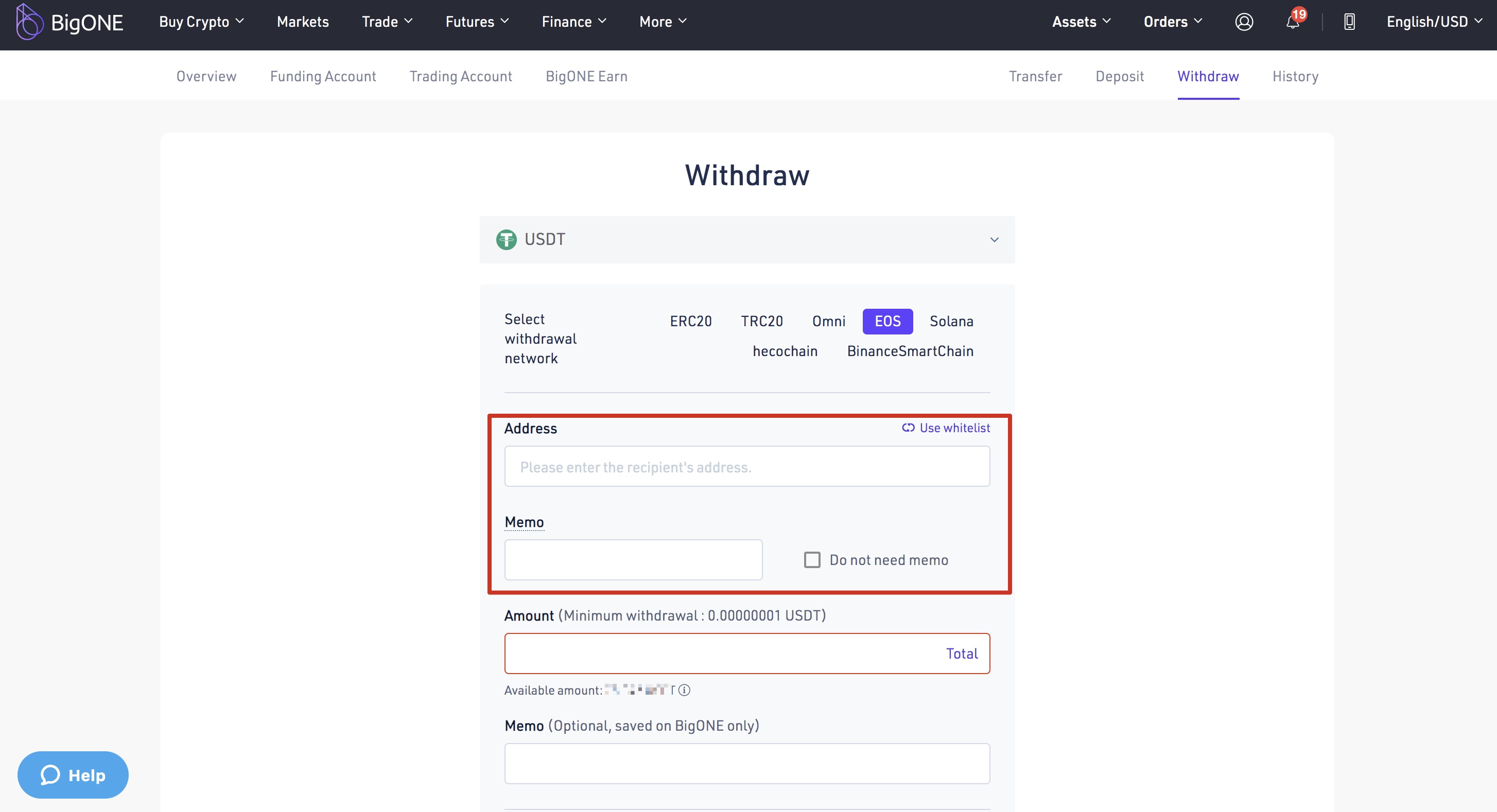Switch to the Deposit tab
Viewport: 1497px width, 812px height.
coord(1119,76)
